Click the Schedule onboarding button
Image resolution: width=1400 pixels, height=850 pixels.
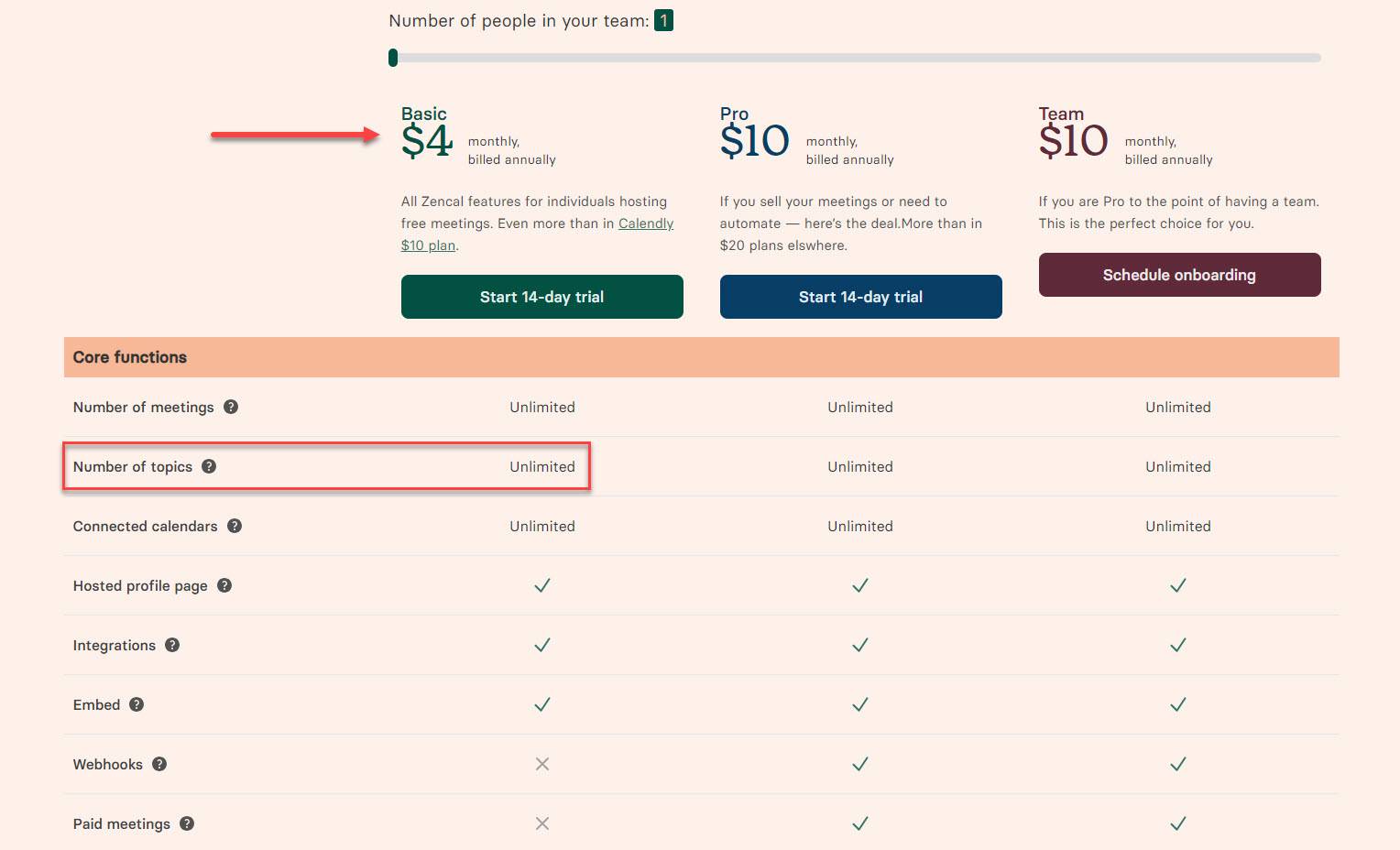pyautogui.click(x=1179, y=274)
